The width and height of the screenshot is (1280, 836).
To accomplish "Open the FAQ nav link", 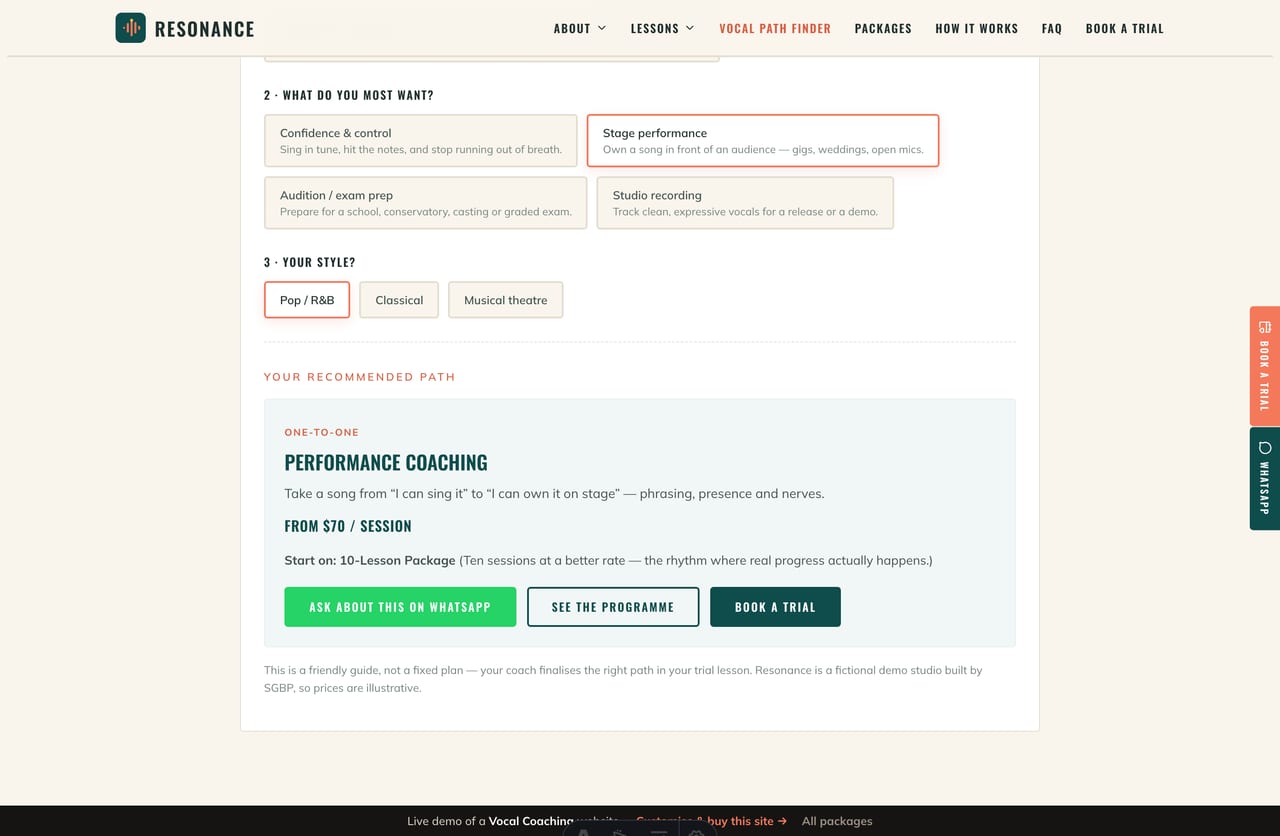I will point(1052,28).
